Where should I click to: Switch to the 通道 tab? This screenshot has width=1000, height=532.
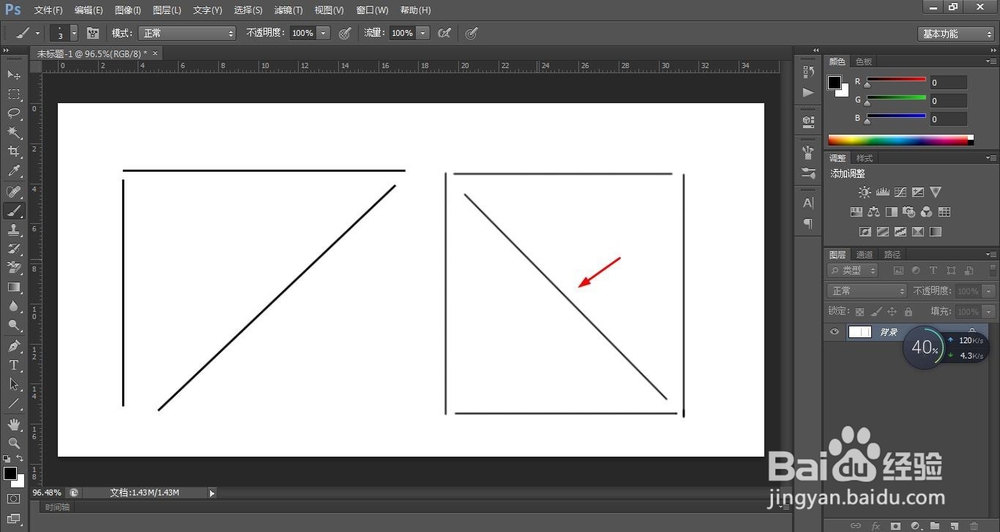(x=864, y=255)
